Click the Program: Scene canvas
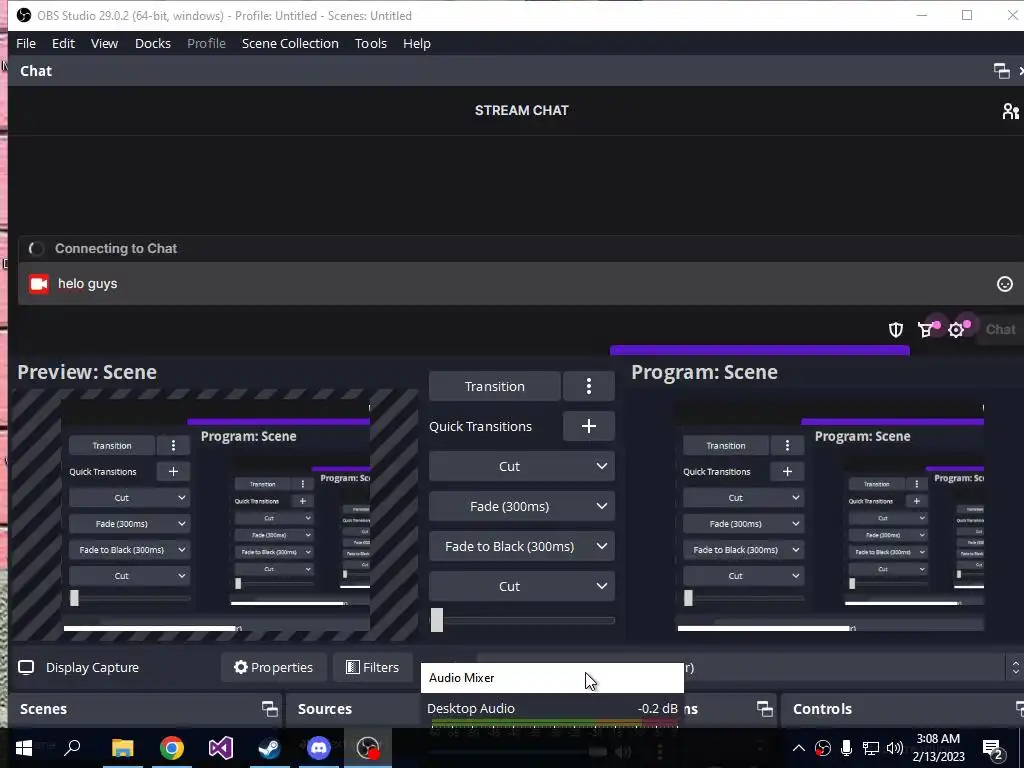The height and width of the screenshot is (768, 1024). (829, 515)
